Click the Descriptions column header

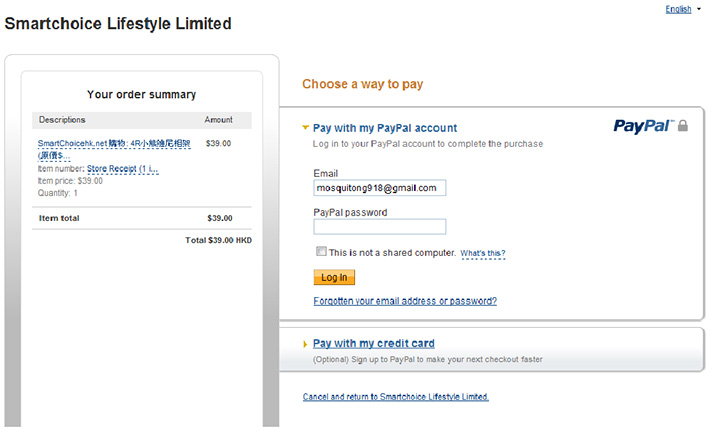point(62,120)
